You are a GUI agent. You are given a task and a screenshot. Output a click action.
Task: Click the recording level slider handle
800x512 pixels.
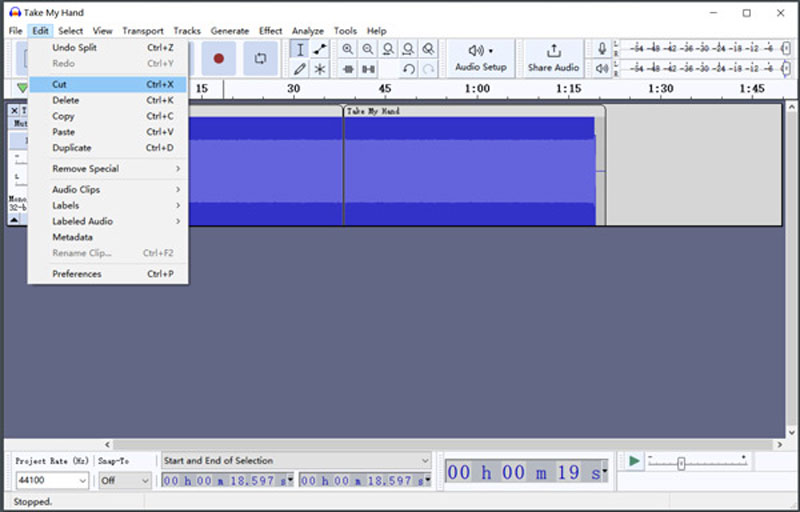(x=786, y=48)
